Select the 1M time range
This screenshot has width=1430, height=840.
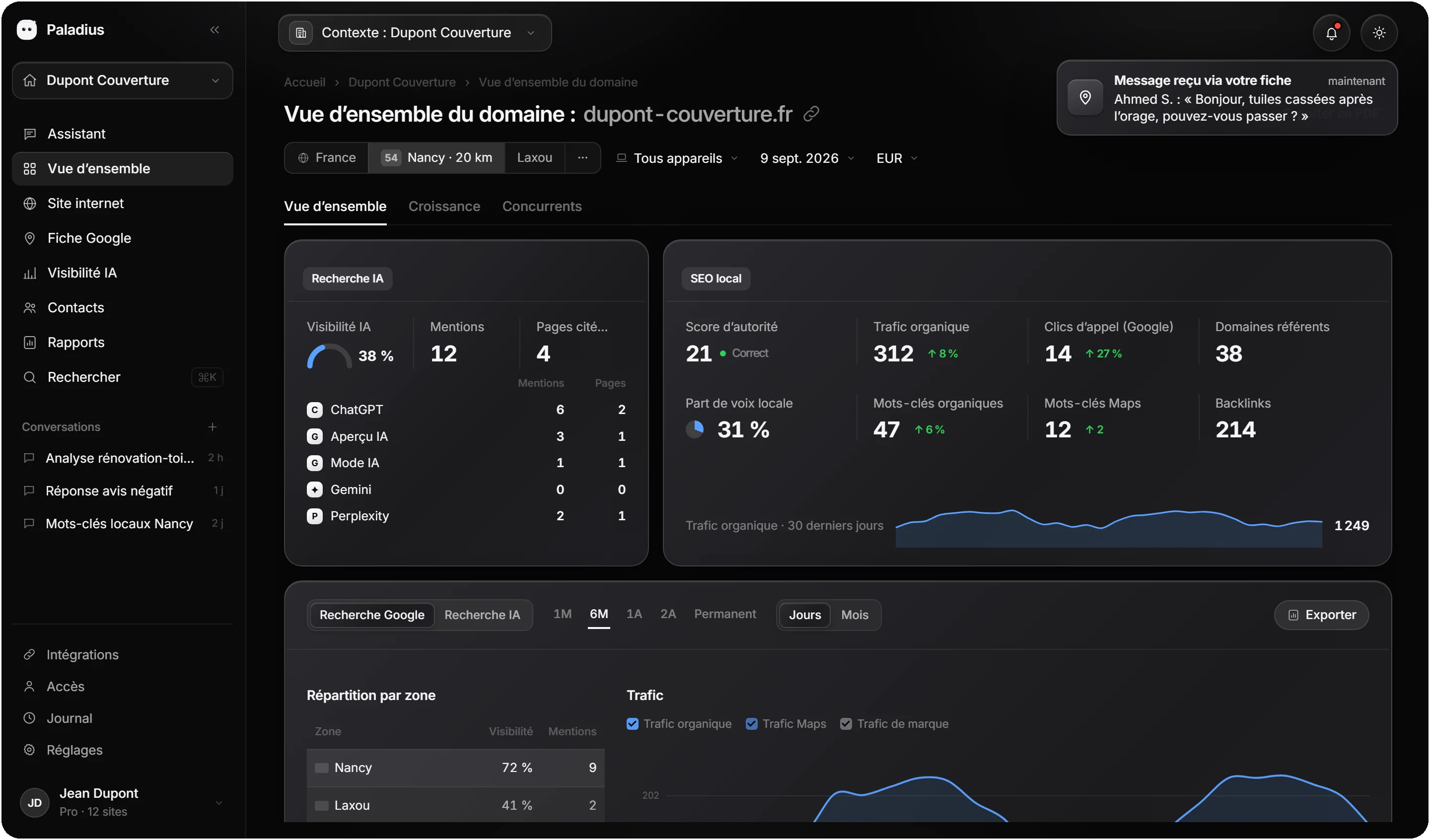click(563, 614)
